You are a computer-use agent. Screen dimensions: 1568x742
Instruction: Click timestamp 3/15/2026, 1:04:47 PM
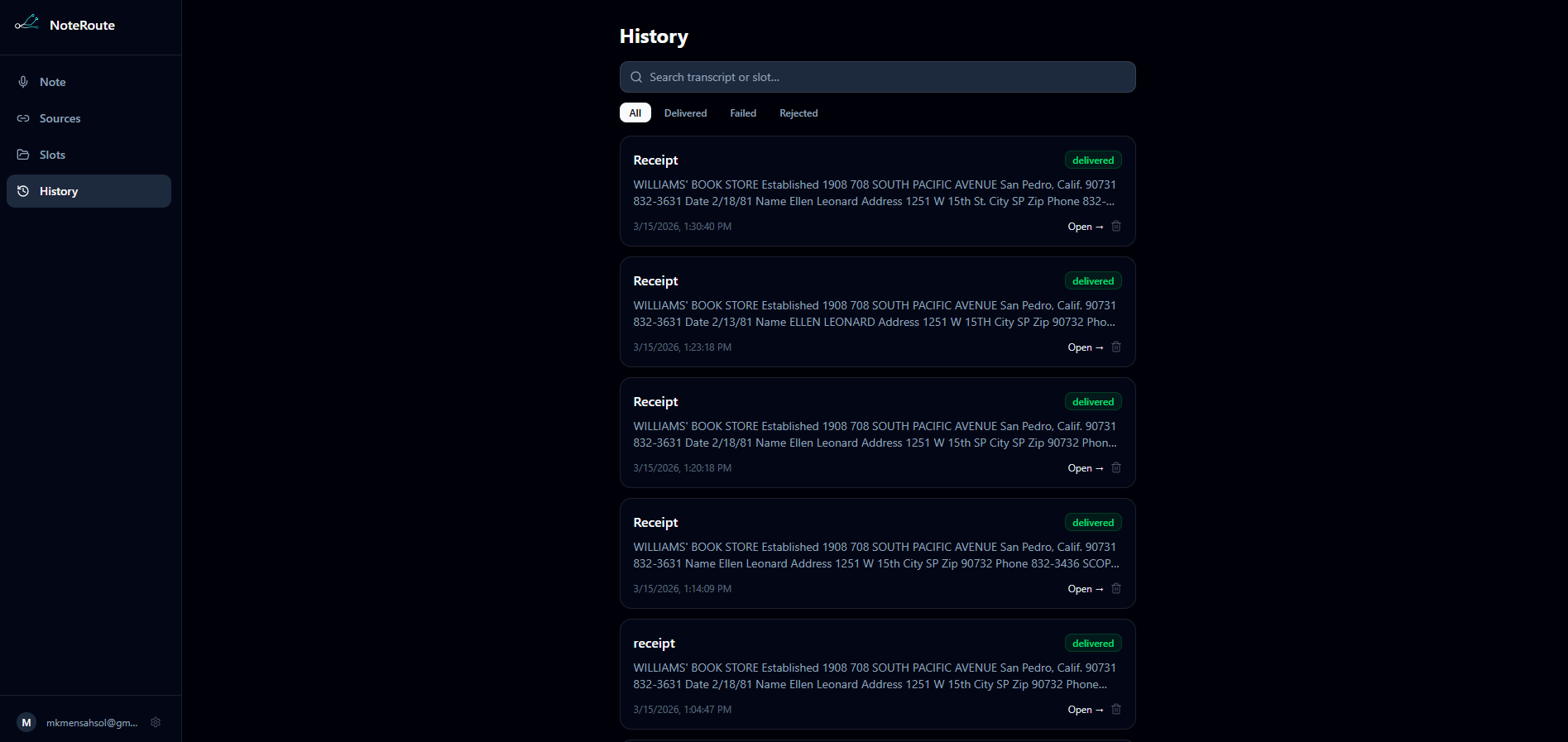click(x=683, y=710)
